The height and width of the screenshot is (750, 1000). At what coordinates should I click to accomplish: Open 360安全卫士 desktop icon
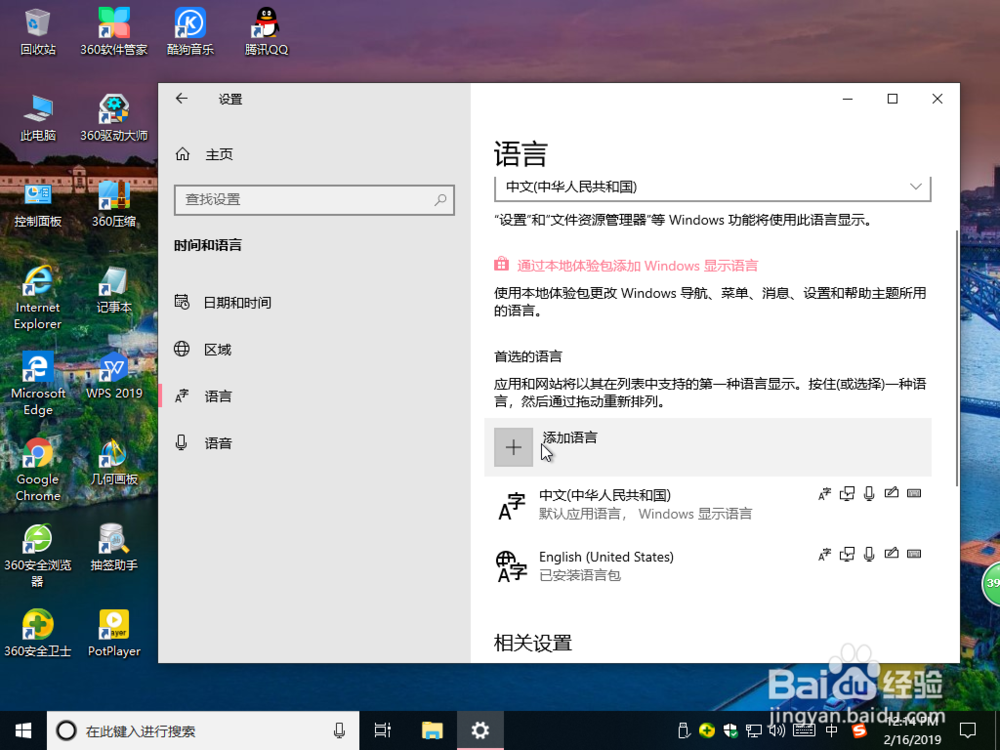(x=38, y=633)
